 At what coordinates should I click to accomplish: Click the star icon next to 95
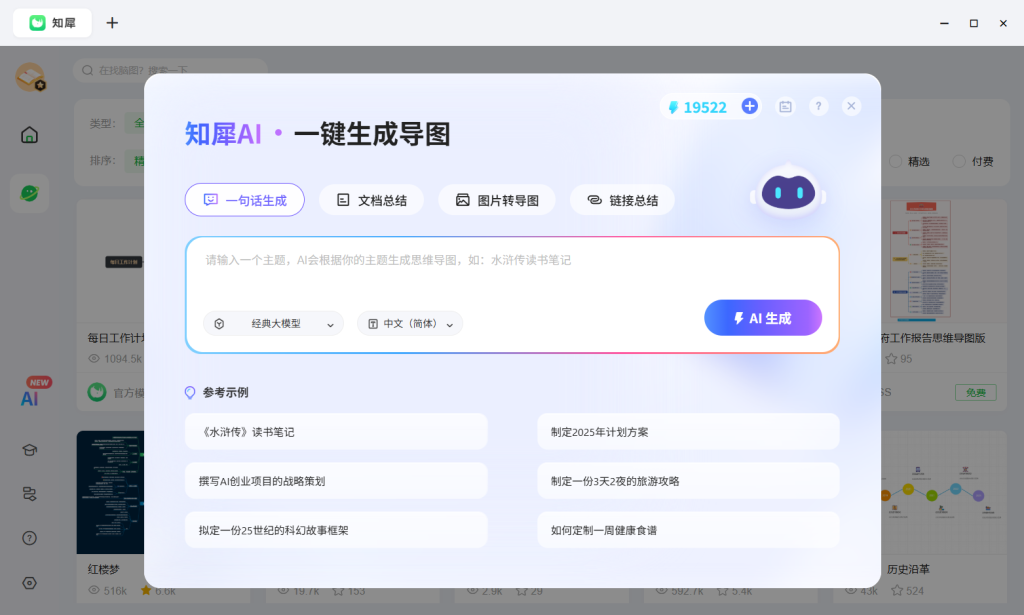coord(891,358)
